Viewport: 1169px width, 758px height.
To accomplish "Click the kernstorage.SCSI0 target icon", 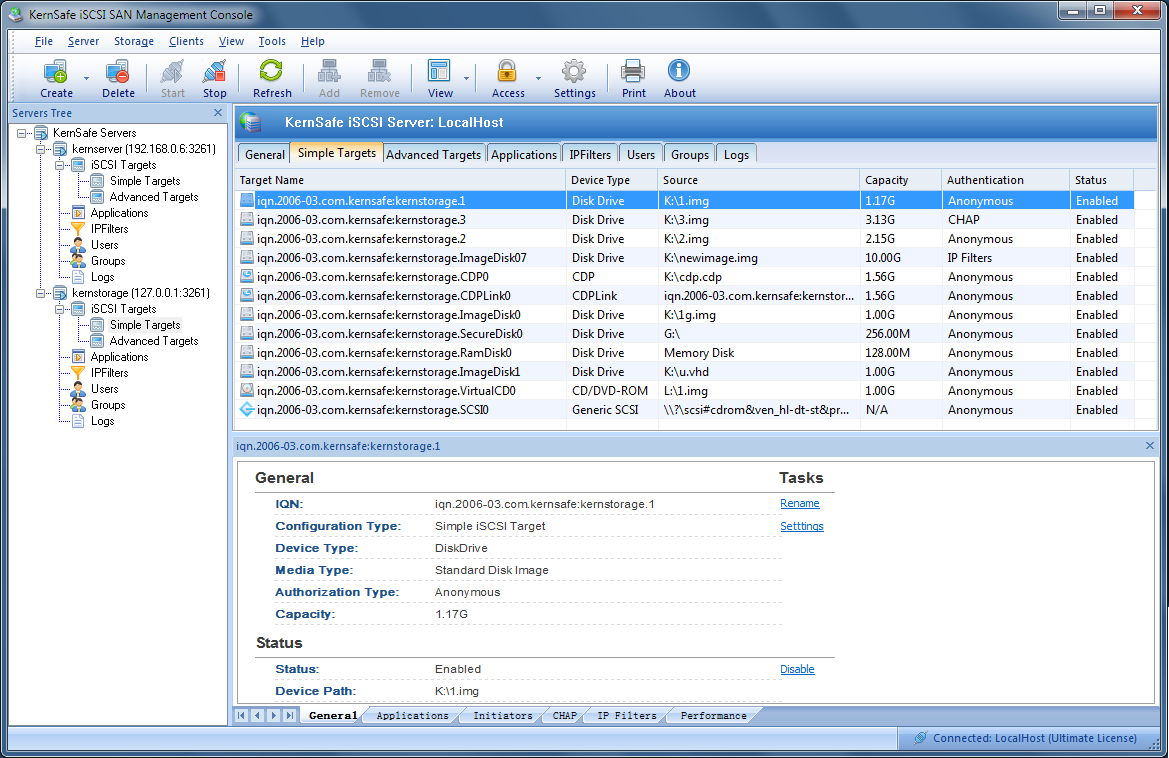I will 247,409.
